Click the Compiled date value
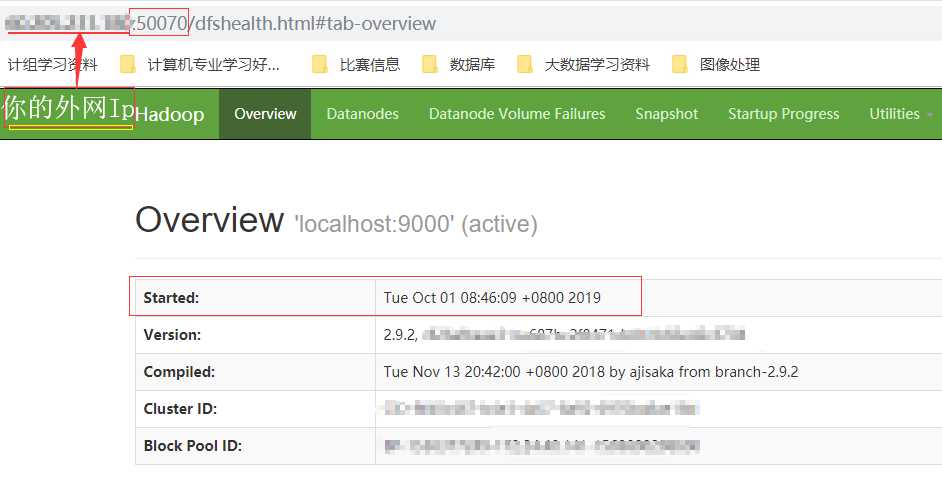Image resolution: width=942 pixels, height=486 pixels. pyautogui.click(x=591, y=372)
